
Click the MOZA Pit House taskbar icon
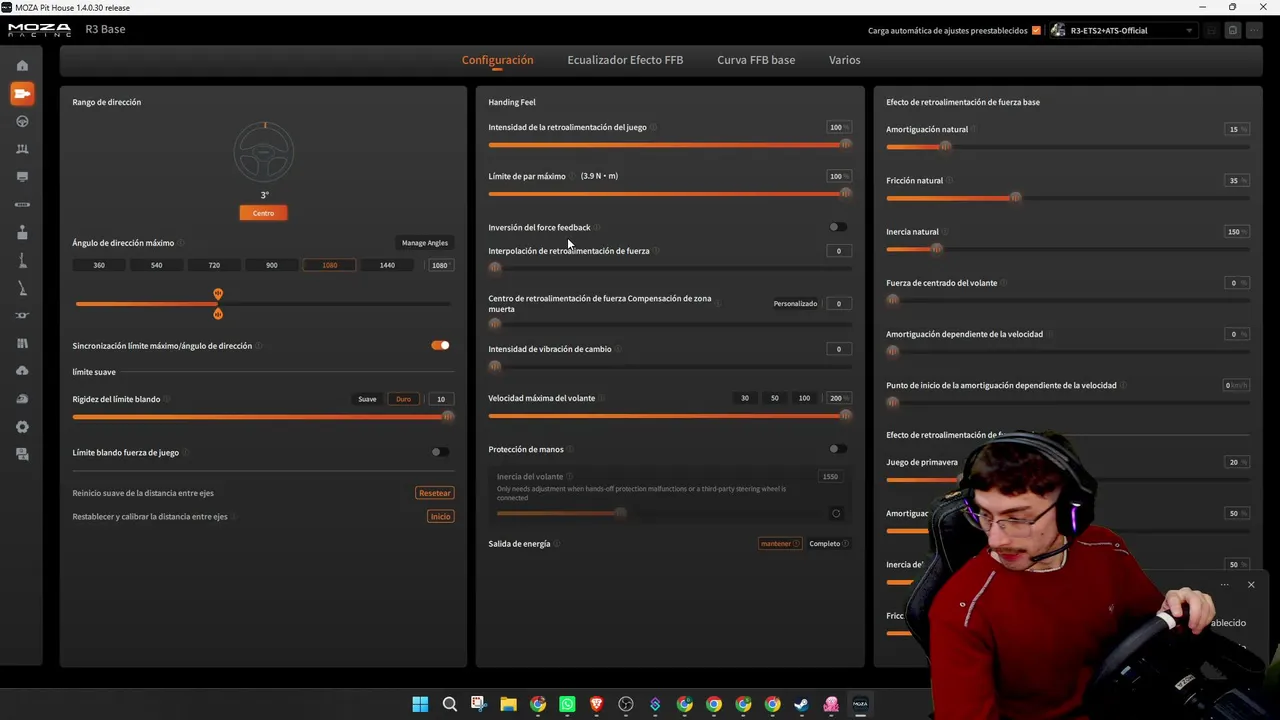tap(860, 704)
